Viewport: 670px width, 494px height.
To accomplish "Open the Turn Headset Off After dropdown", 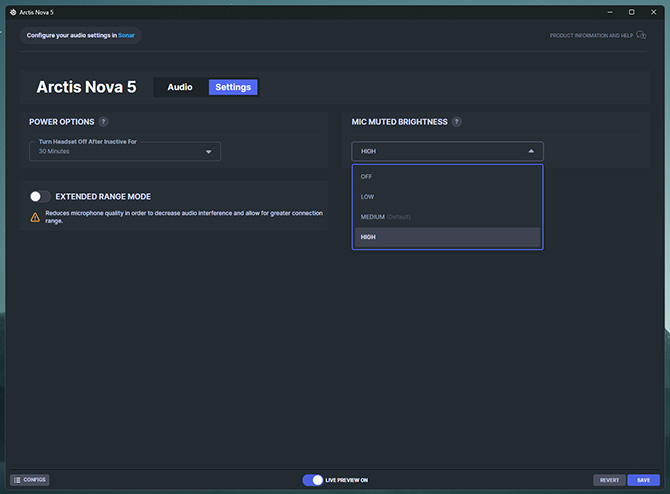I will pos(125,151).
